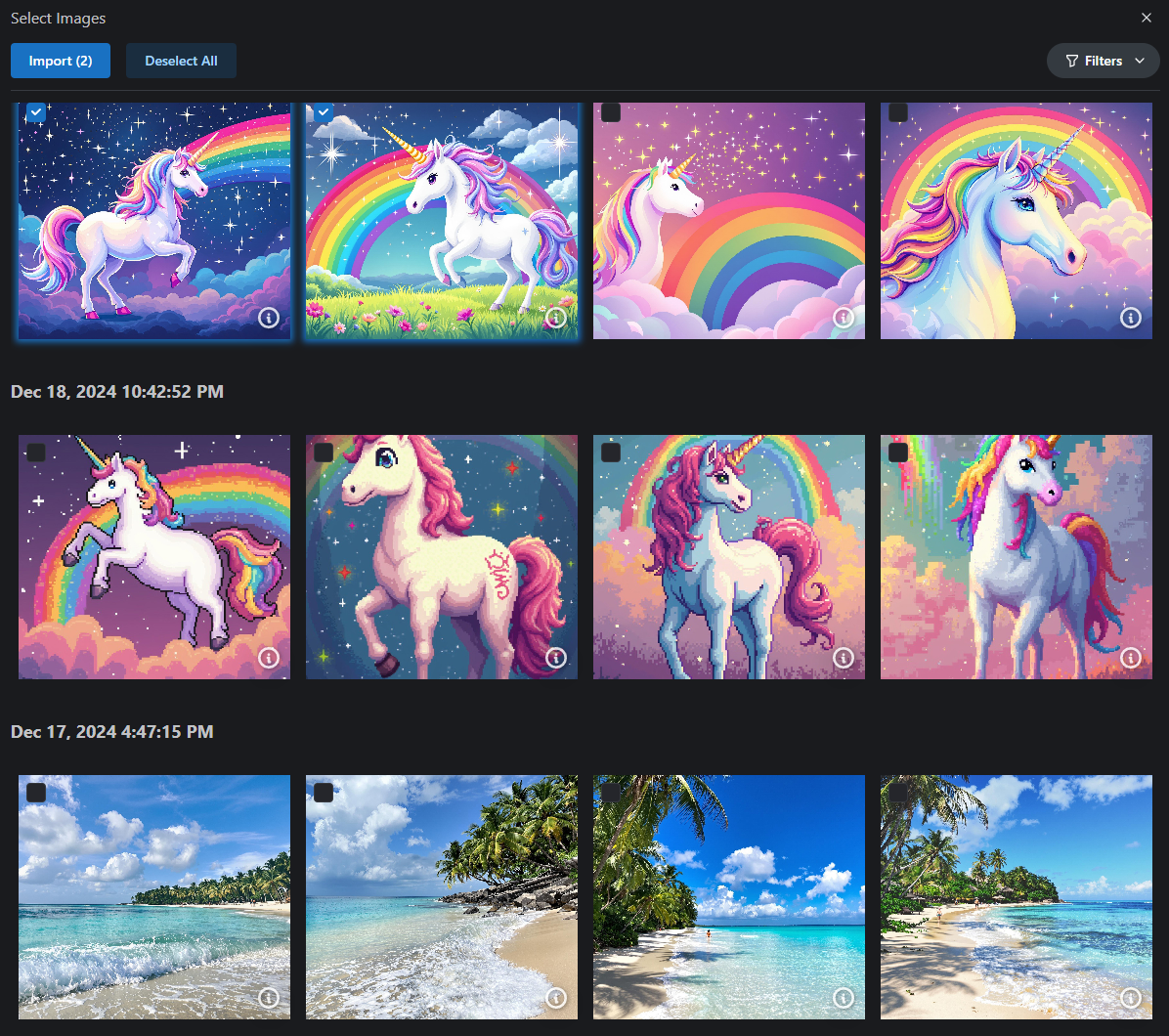Select checkbox on cream pony pixel image
This screenshot has height=1036, width=1169.
[324, 453]
